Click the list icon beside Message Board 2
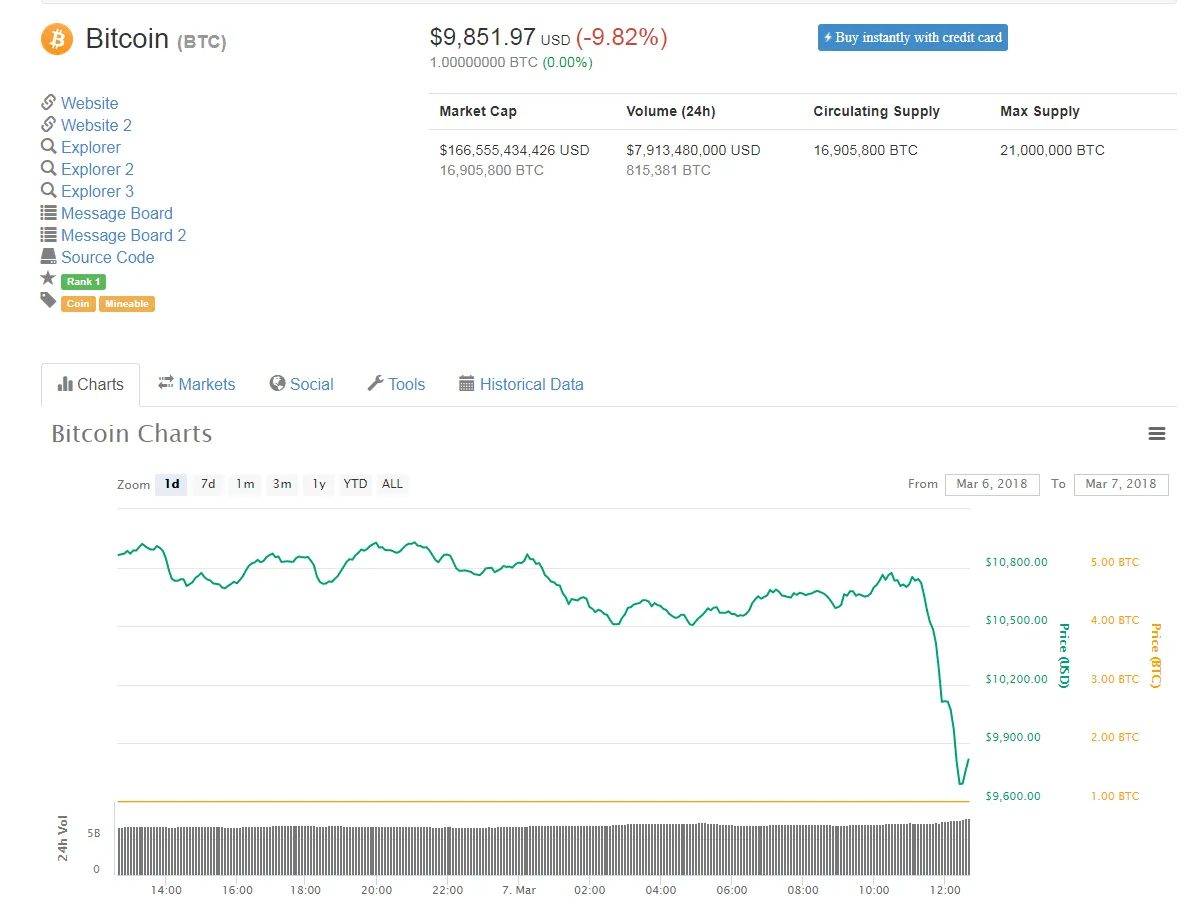The width and height of the screenshot is (1198, 917). click(x=48, y=235)
